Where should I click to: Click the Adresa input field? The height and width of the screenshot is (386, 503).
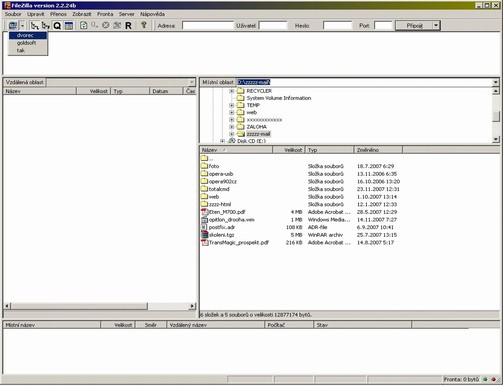coord(208,26)
